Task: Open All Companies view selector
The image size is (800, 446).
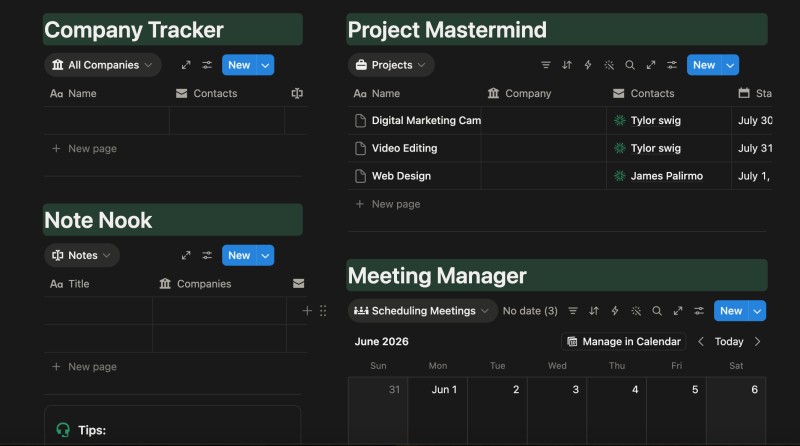Action: (103, 65)
